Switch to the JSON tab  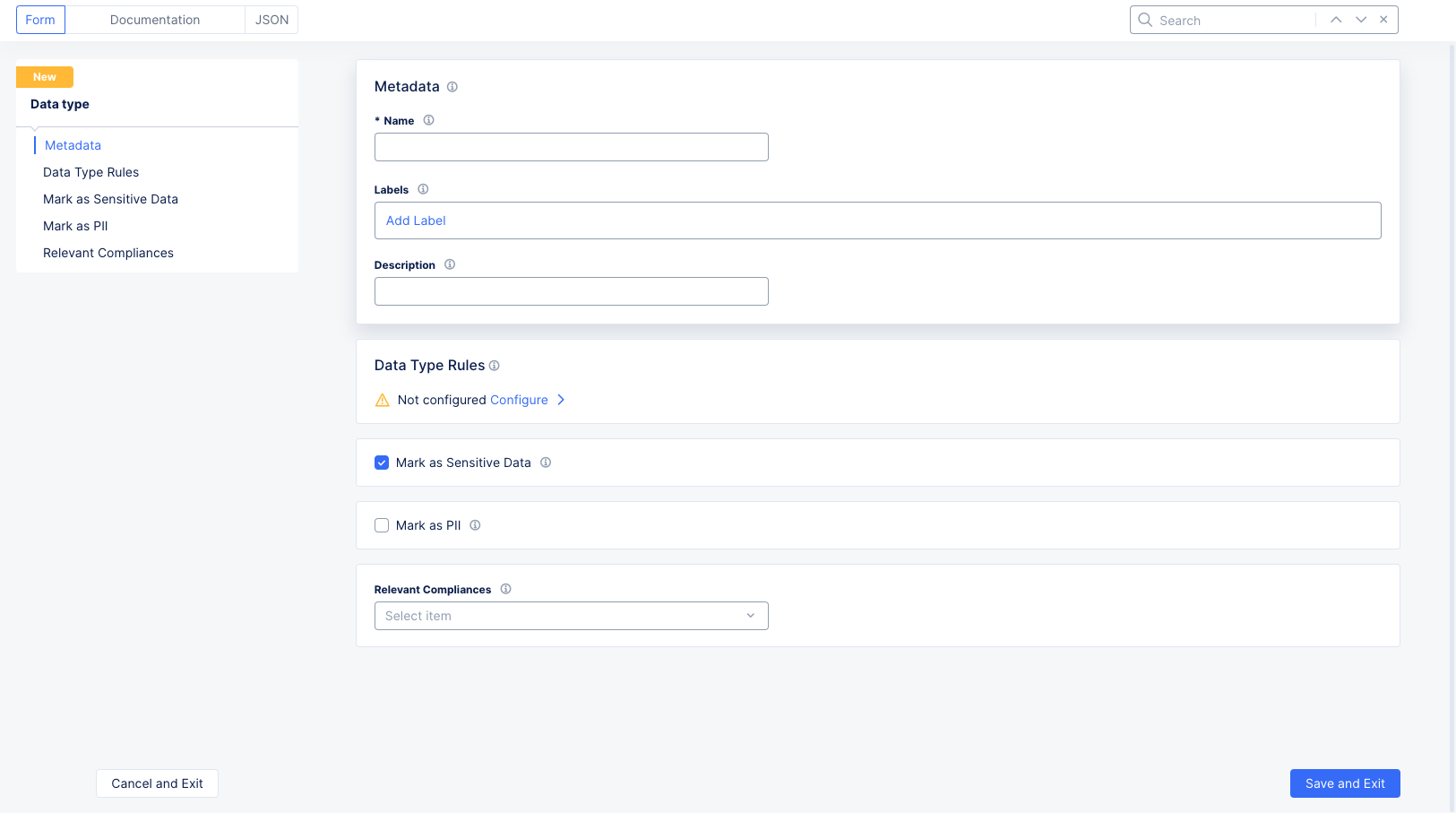(271, 19)
